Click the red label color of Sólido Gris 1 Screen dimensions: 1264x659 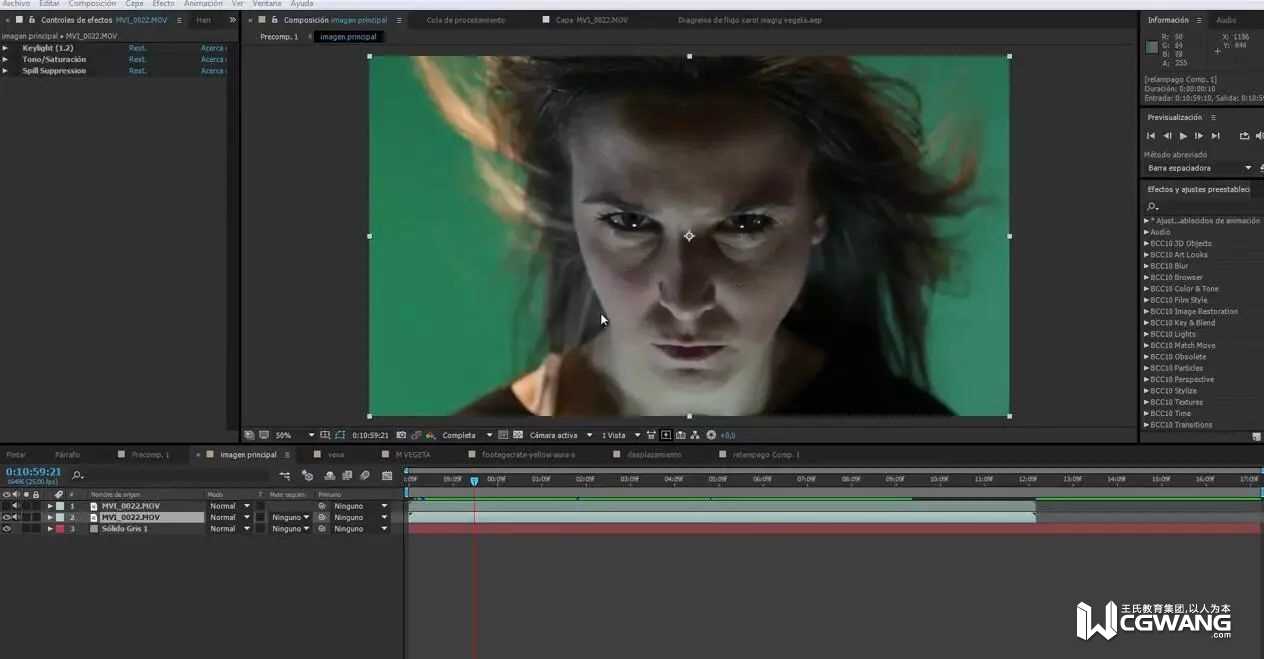(x=60, y=529)
